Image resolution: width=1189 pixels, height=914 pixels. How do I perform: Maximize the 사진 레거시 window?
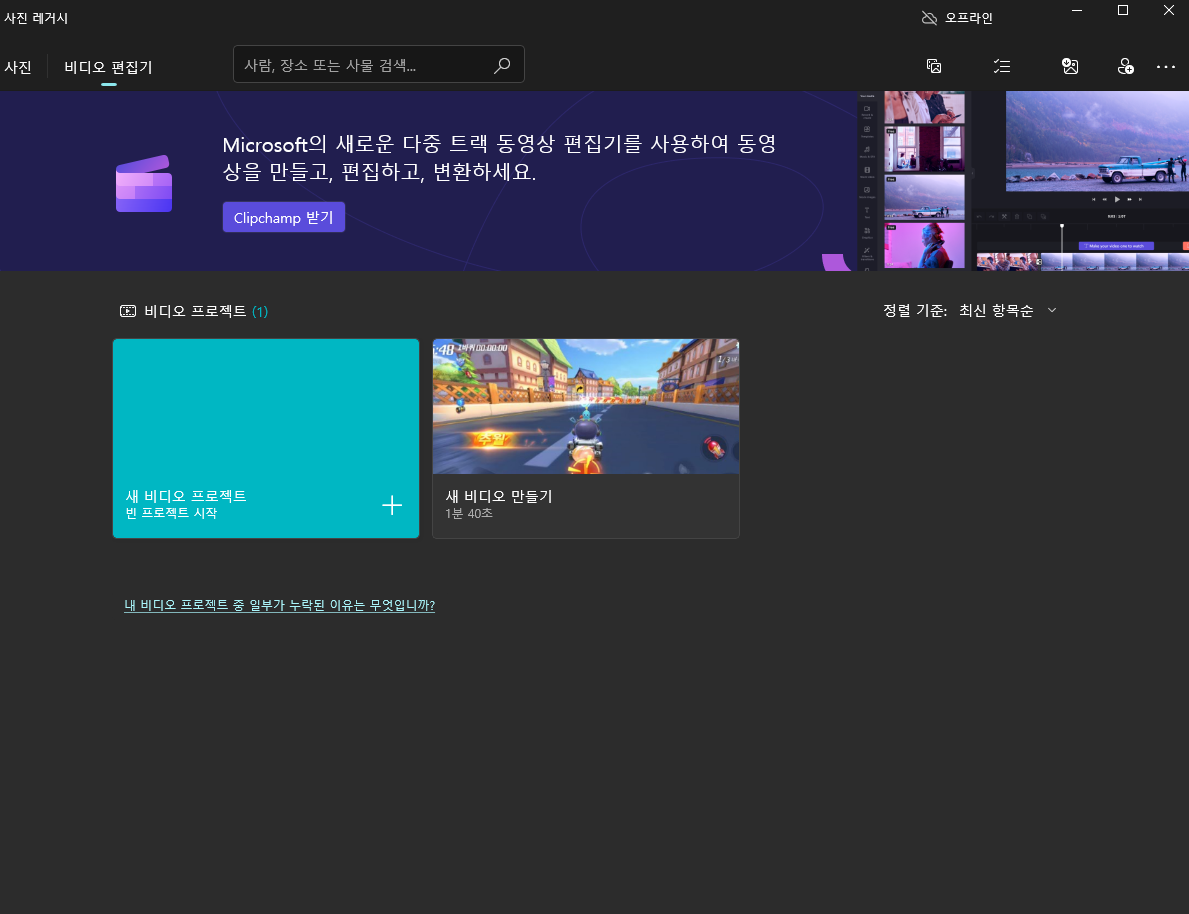click(1123, 11)
